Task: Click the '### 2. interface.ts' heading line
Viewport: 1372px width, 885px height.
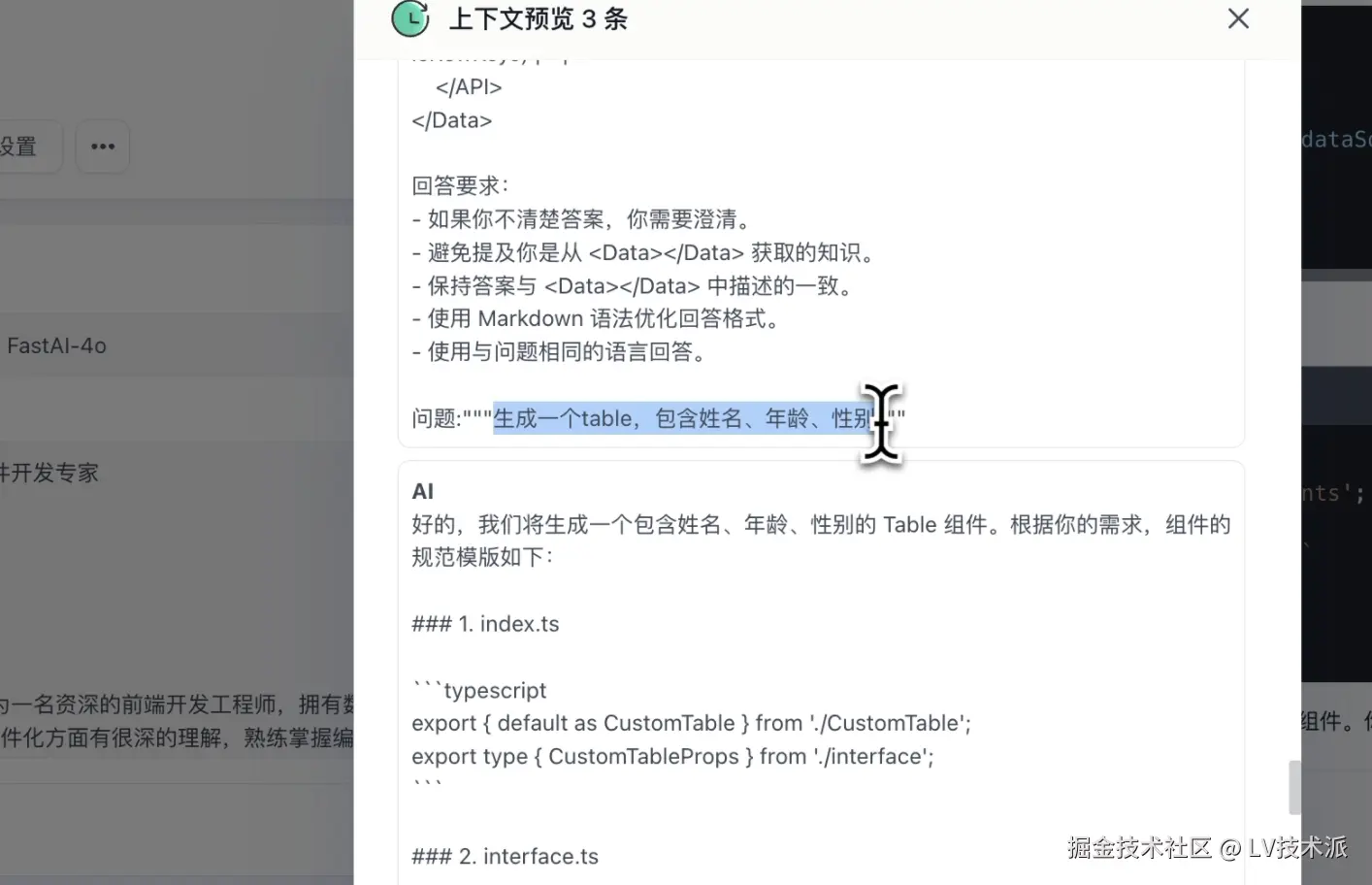Action: (x=505, y=857)
